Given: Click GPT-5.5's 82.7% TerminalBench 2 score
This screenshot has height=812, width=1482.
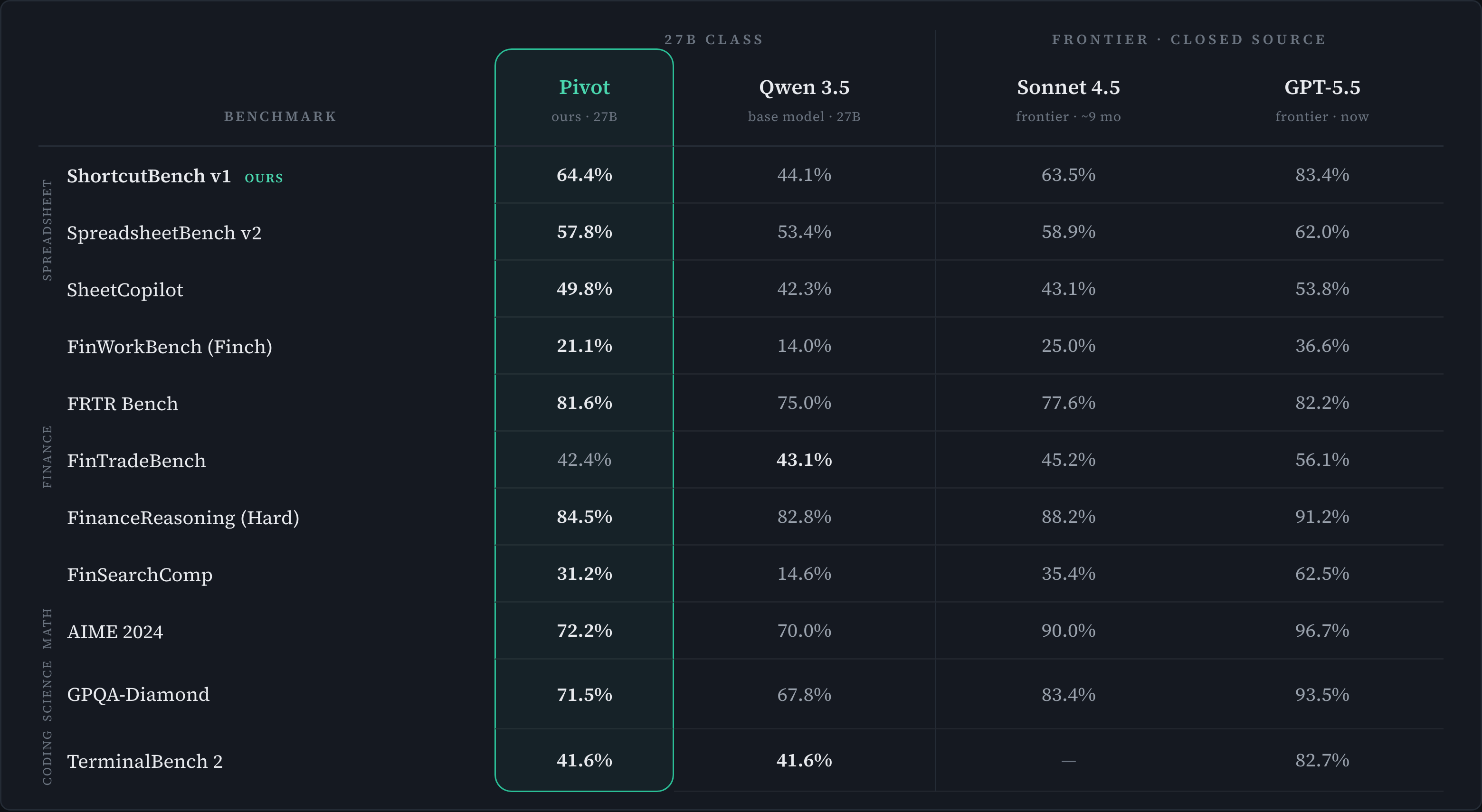Looking at the screenshot, I should click(1322, 760).
